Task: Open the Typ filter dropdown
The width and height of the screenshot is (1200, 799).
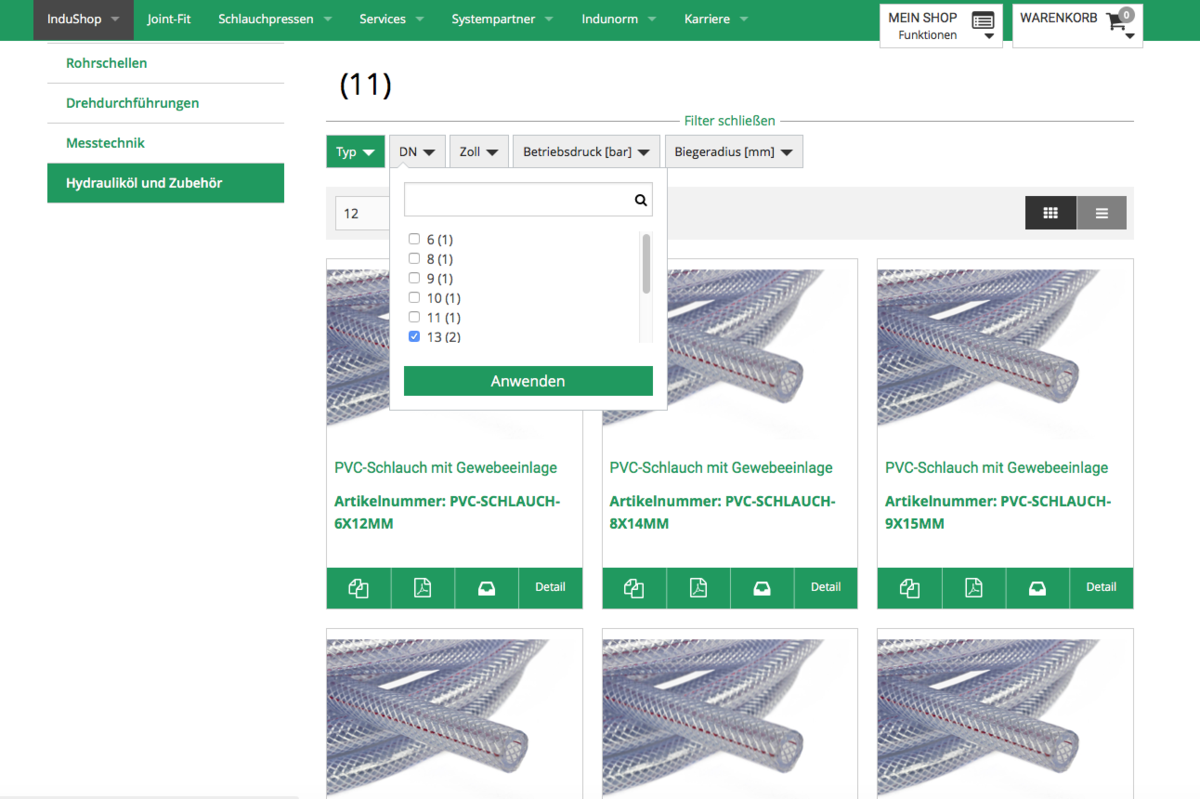Action: click(x=355, y=152)
